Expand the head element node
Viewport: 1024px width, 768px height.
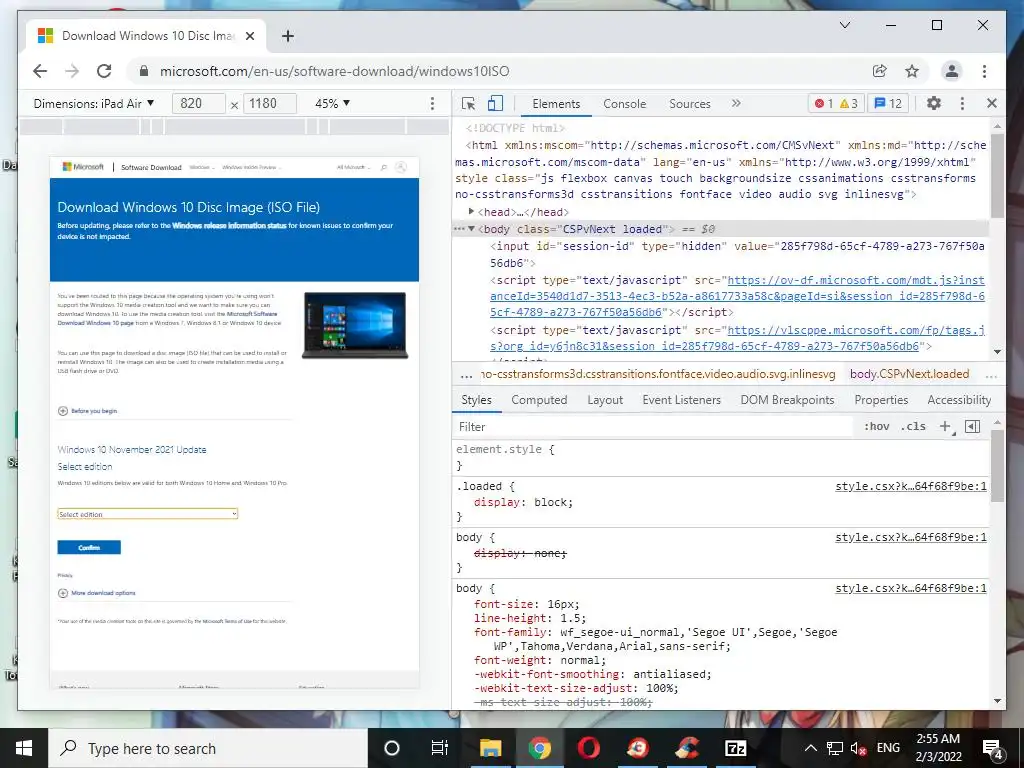click(x=471, y=212)
